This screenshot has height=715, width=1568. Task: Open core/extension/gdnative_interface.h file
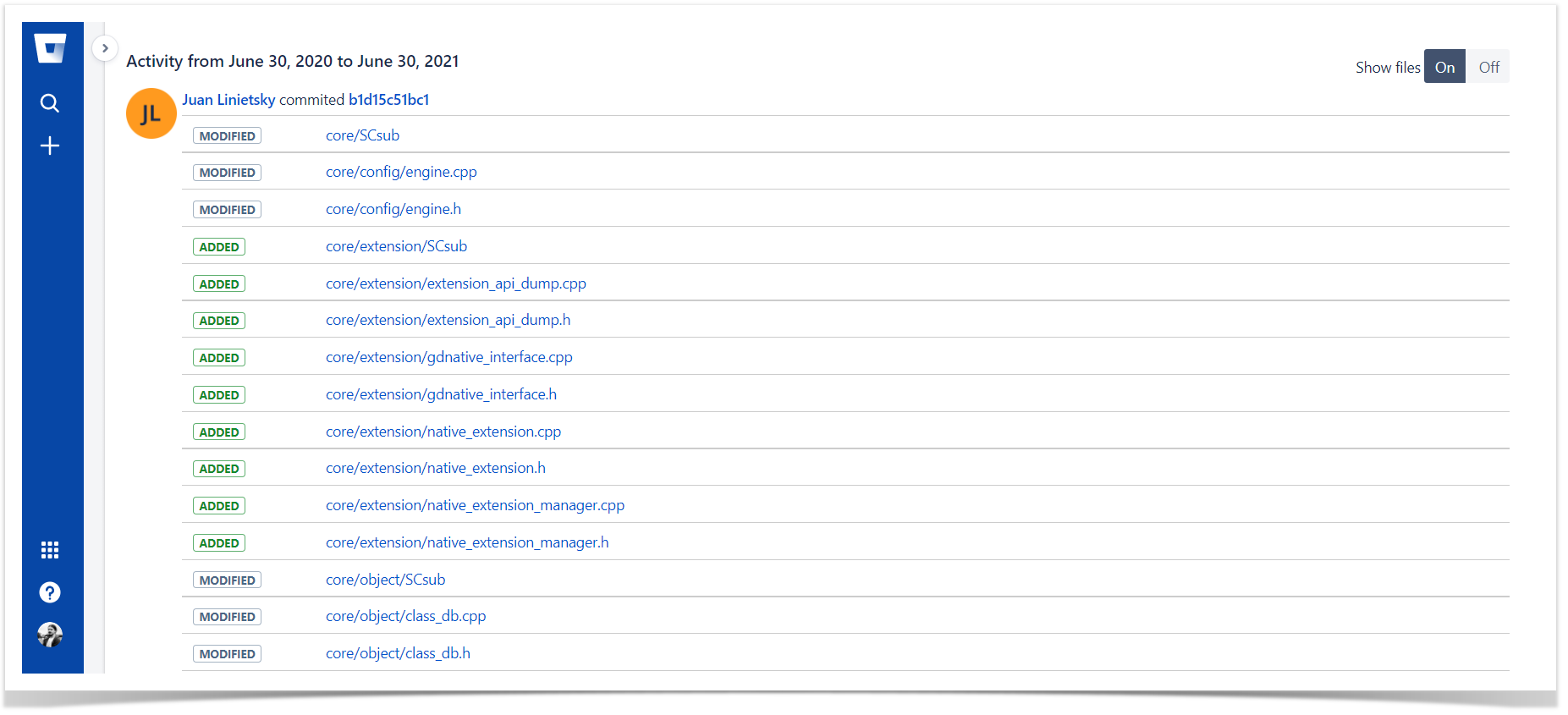click(x=441, y=394)
